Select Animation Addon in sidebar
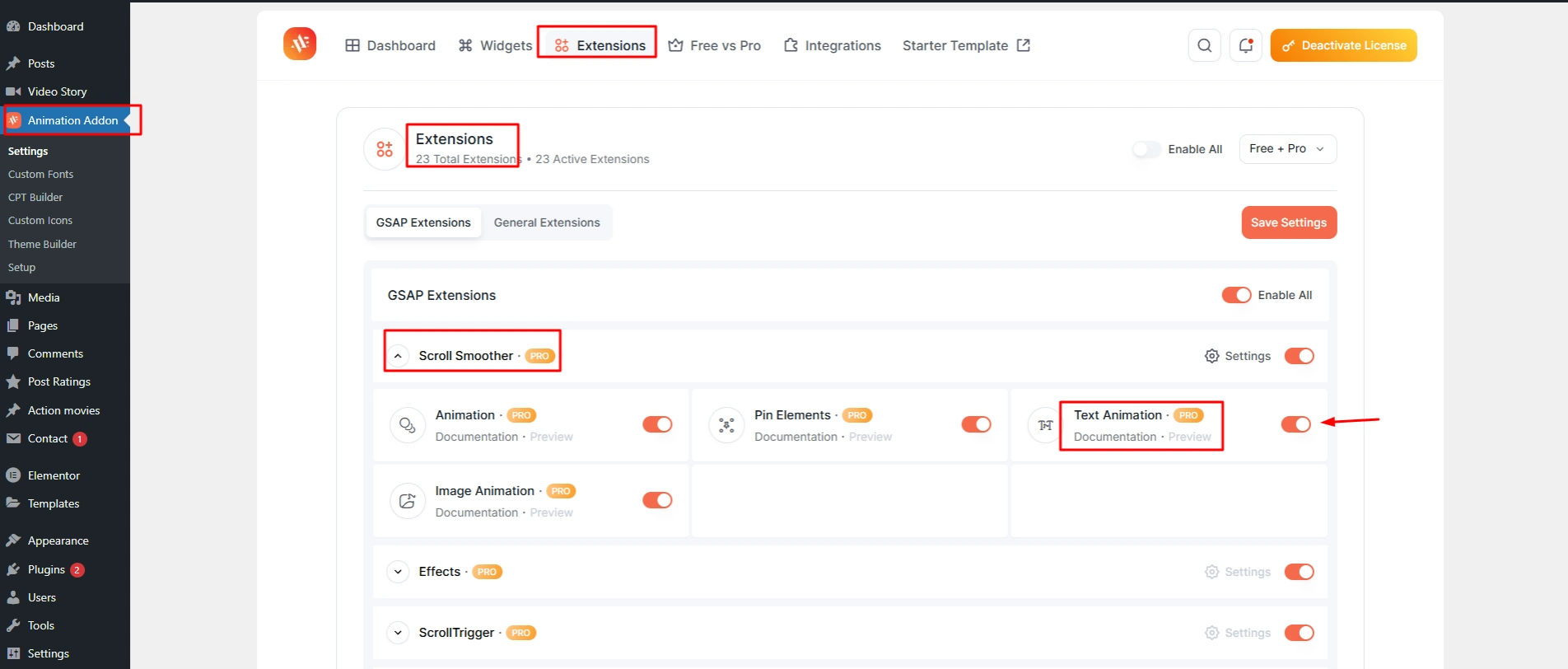 (65, 120)
